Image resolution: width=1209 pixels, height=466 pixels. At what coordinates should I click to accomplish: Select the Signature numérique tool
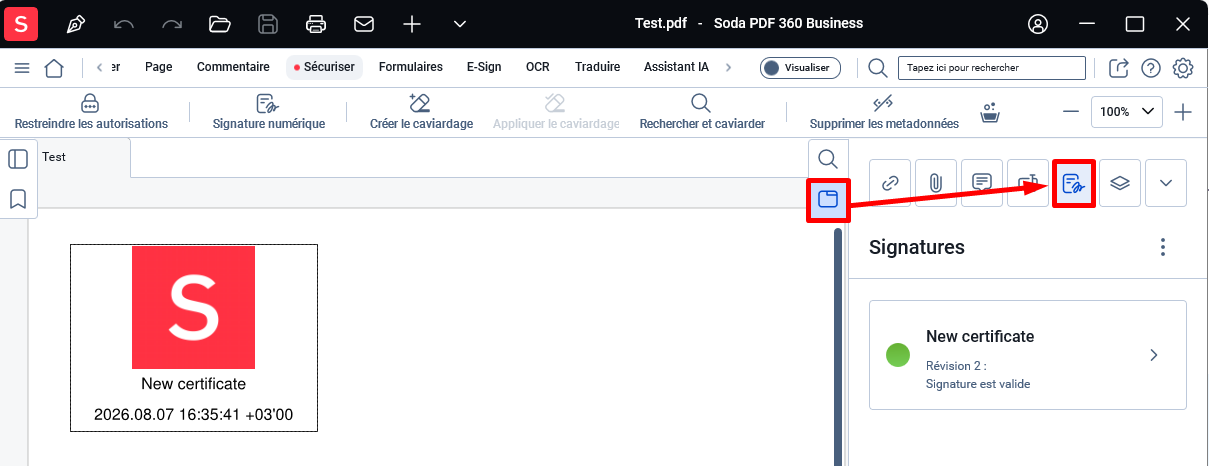269,112
